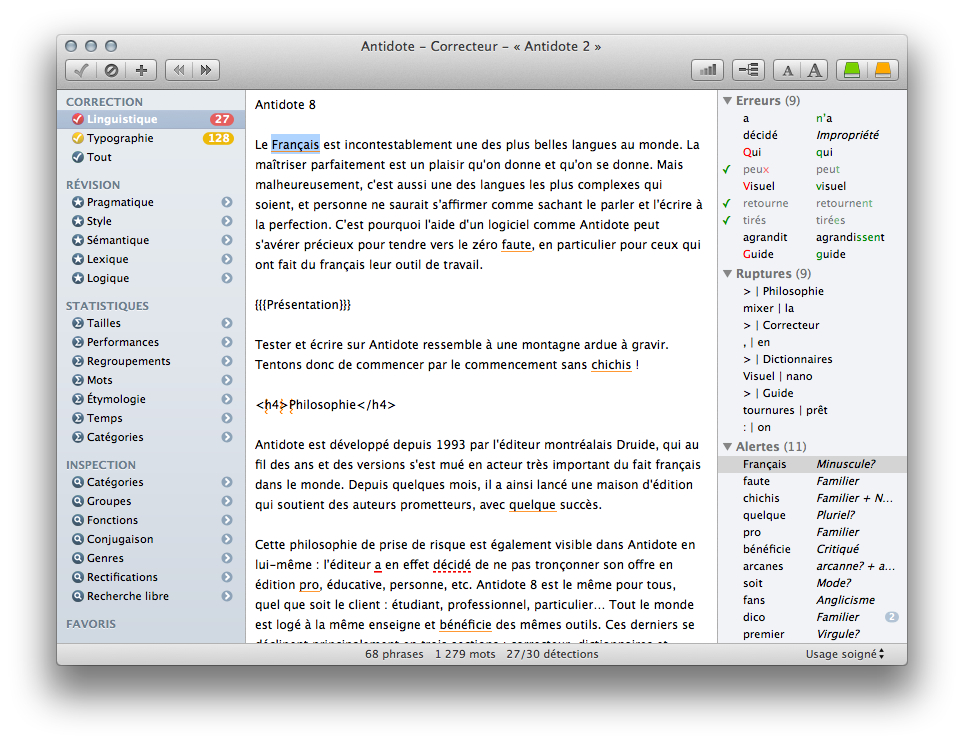Click the chart icon beside Tailles

[x=77, y=323]
